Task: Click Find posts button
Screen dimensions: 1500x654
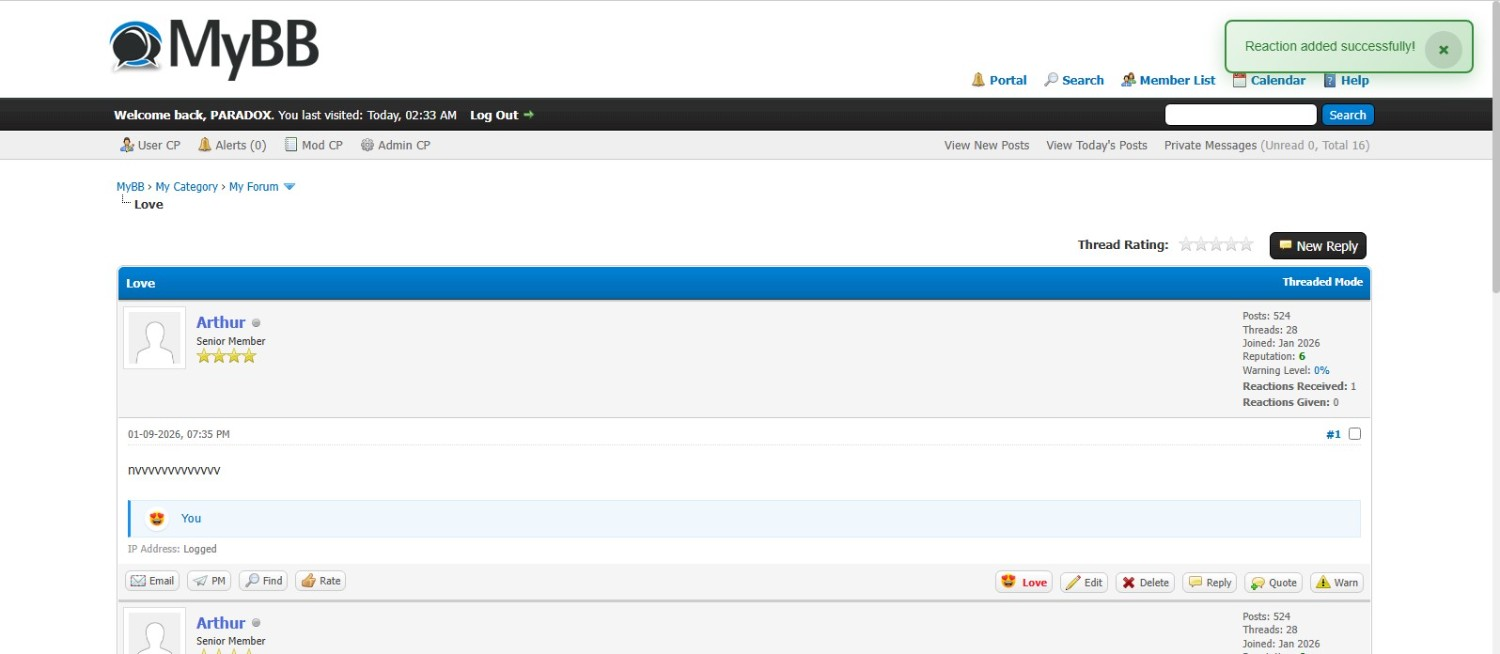Action: [263, 581]
